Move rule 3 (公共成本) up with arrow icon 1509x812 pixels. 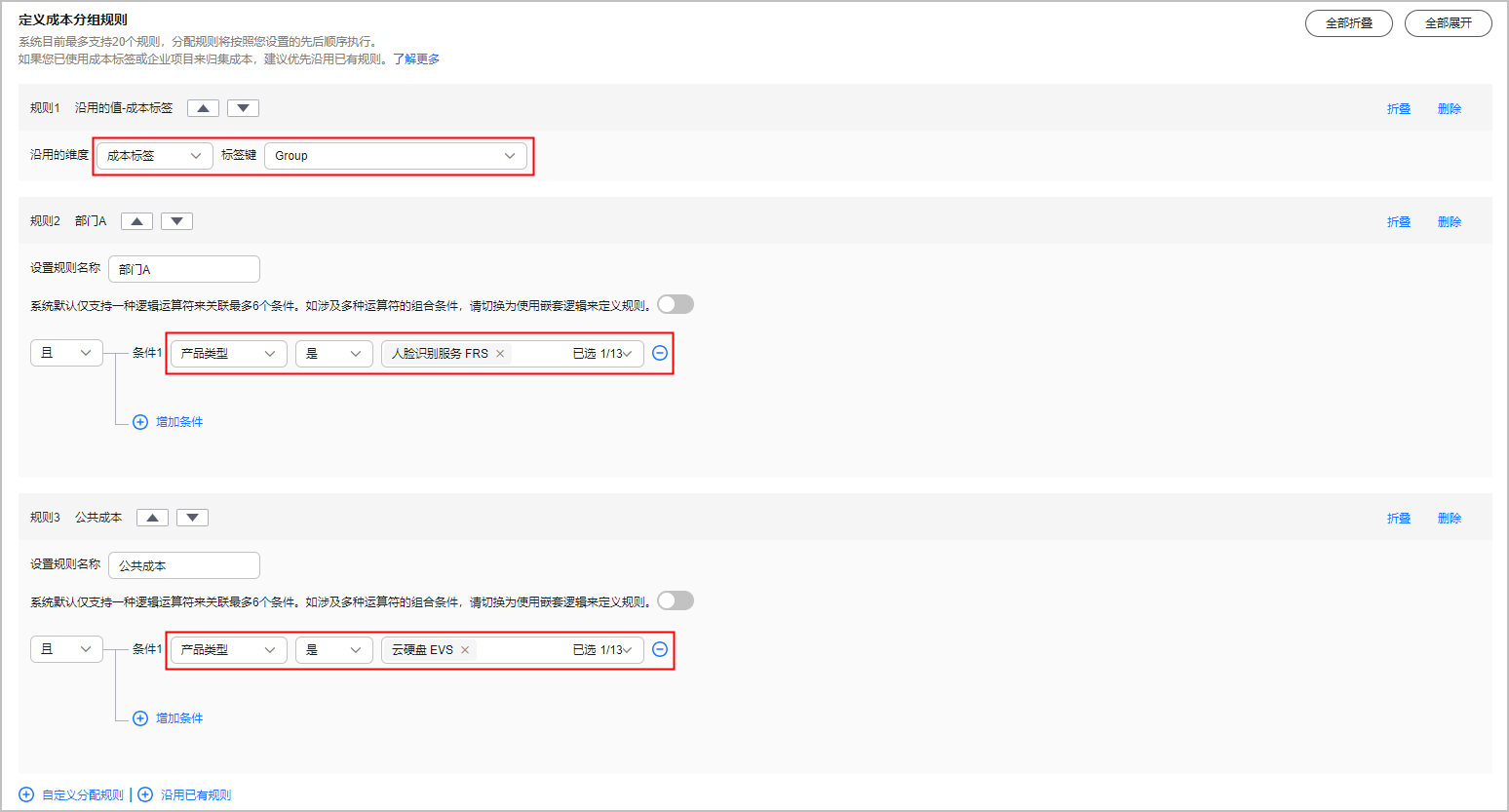[152, 518]
